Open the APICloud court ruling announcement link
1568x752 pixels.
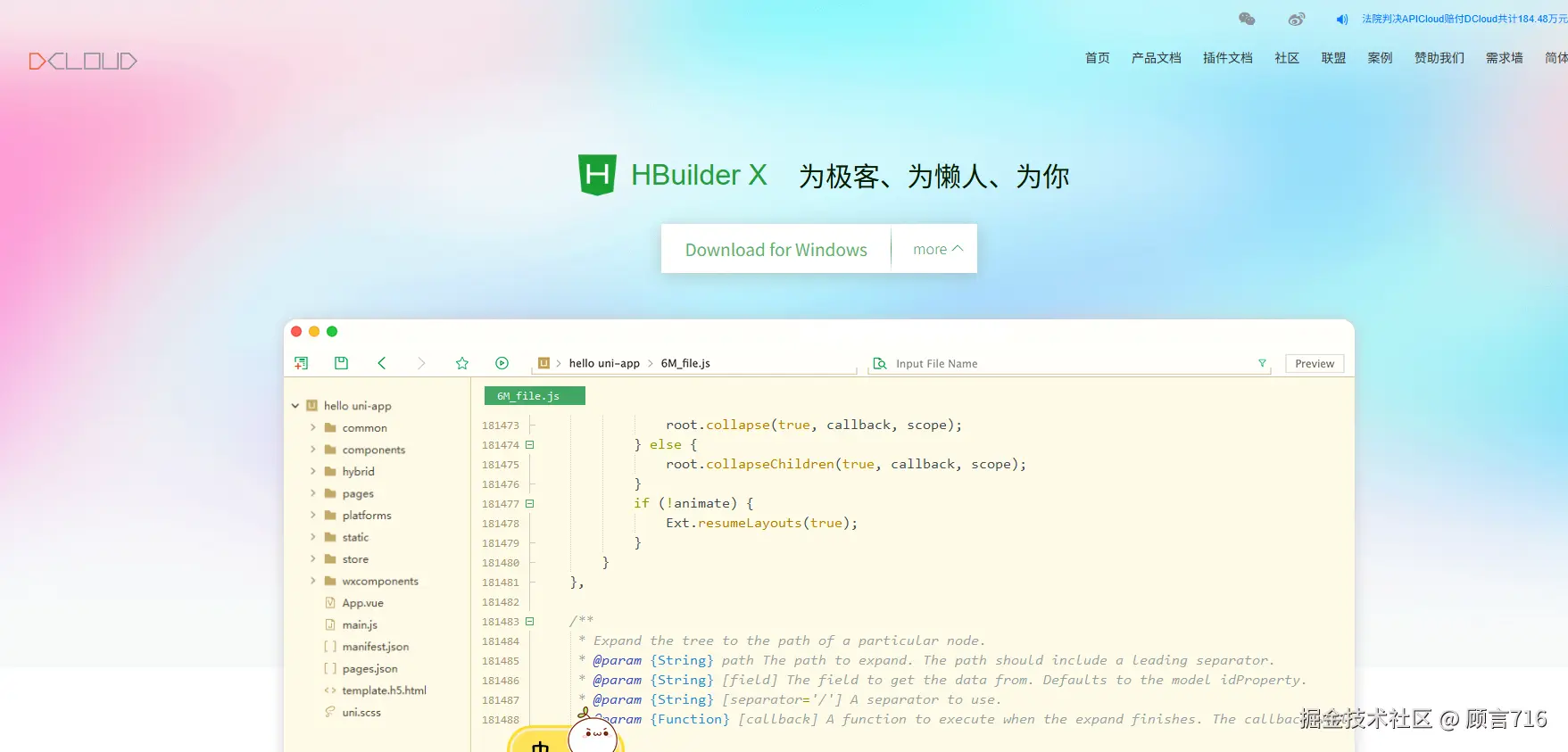pyautogui.click(x=1464, y=19)
